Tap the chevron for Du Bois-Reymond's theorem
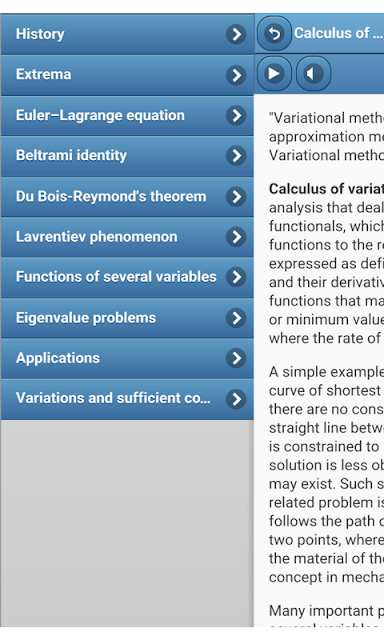Screen dimensions: 384x640 point(236,196)
